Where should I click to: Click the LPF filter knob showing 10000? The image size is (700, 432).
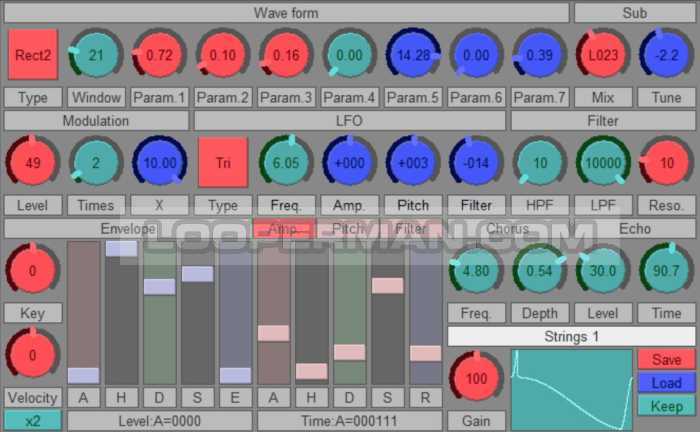tap(602, 163)
